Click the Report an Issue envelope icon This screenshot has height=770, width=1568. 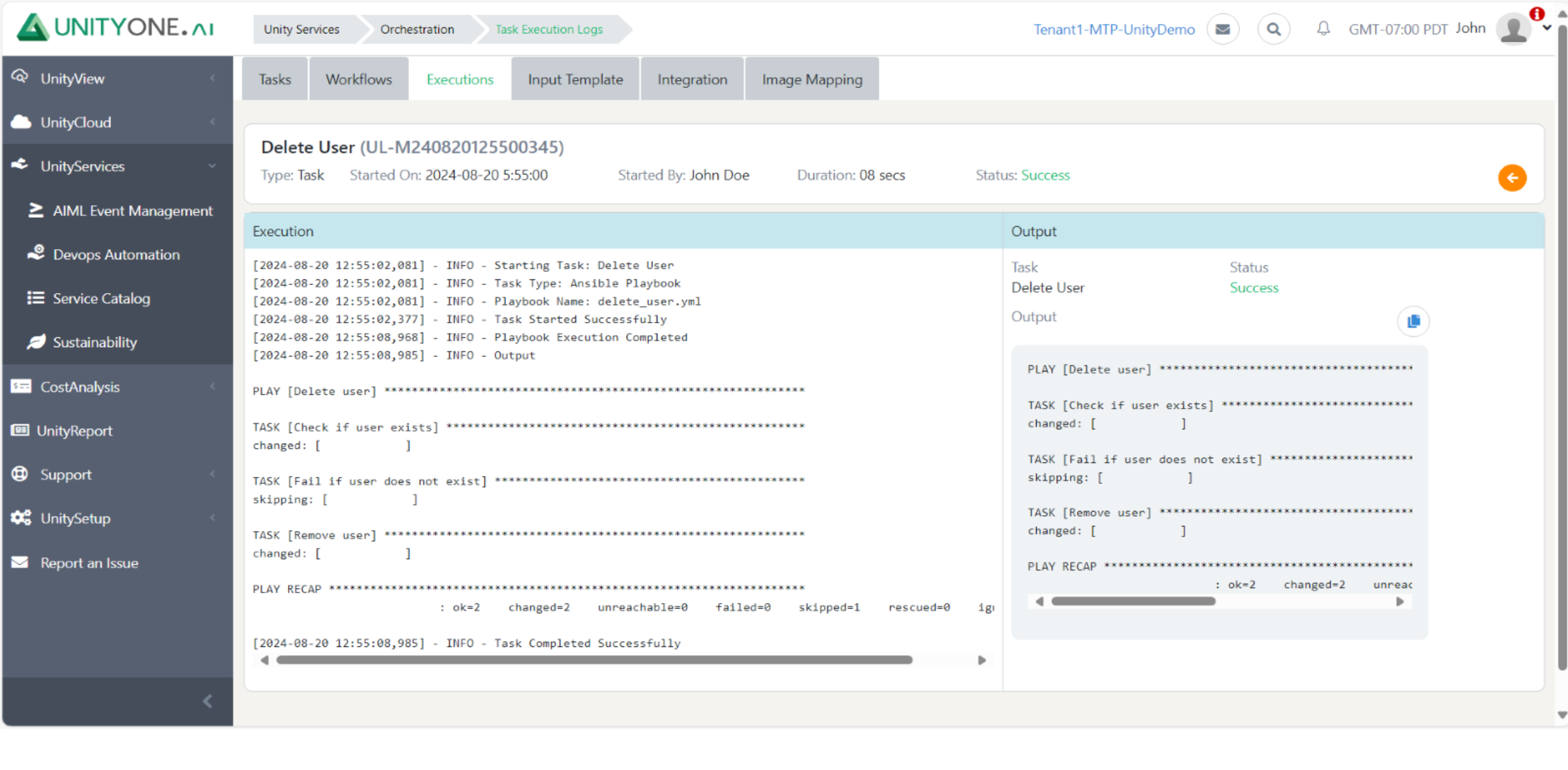point(20,562)
